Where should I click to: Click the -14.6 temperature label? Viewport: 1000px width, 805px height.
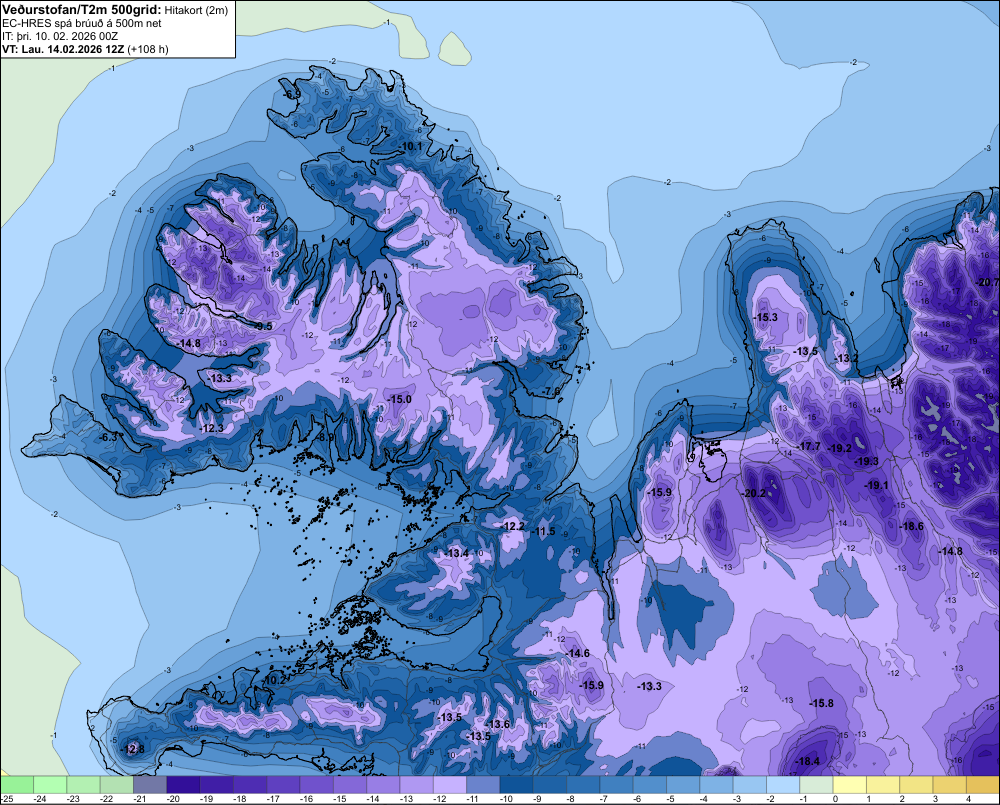tap(578, 653)
